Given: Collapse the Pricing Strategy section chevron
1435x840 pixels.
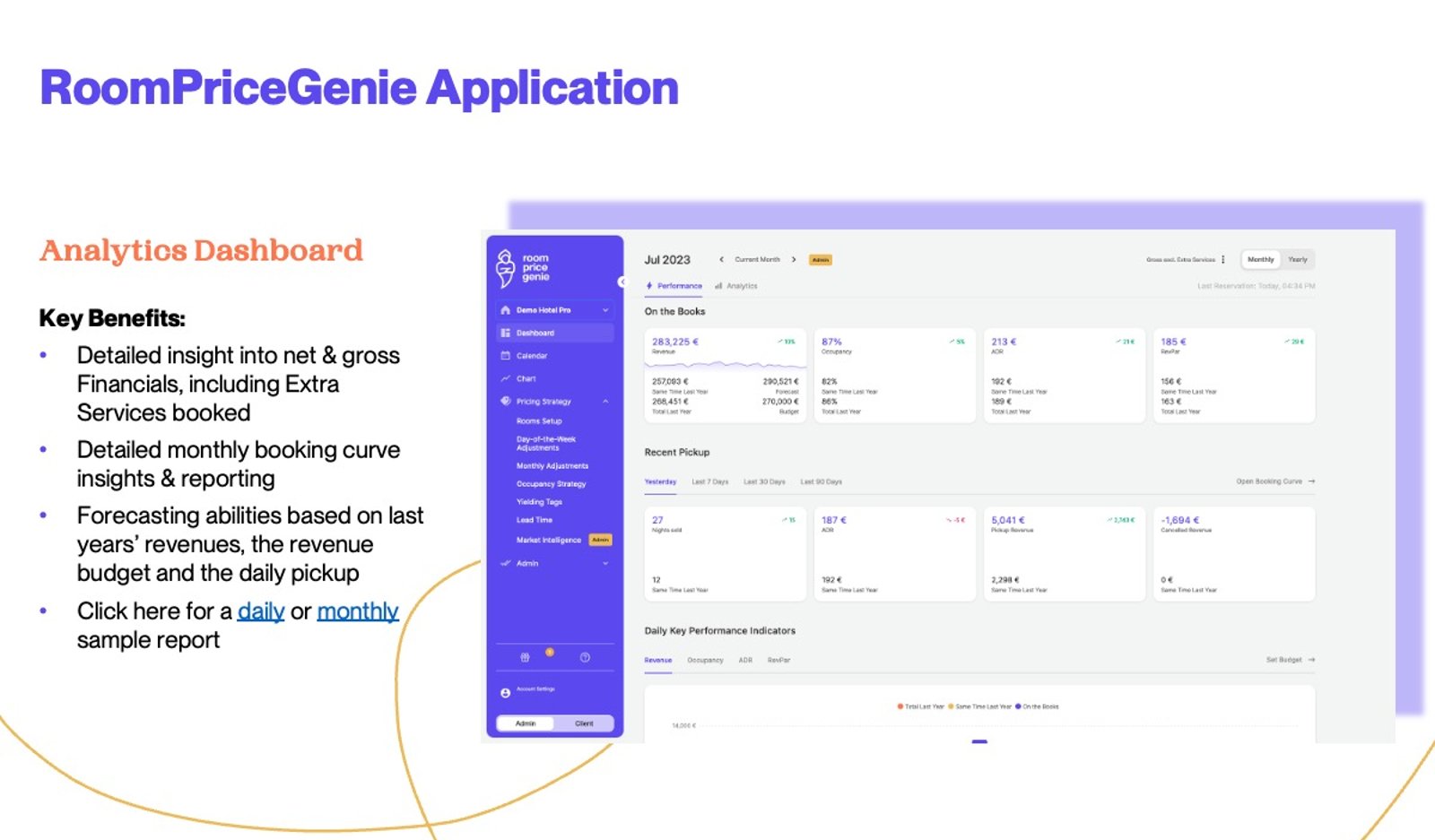Looking at the screenshot, I should pyautogui.click(x=605, y=401).
